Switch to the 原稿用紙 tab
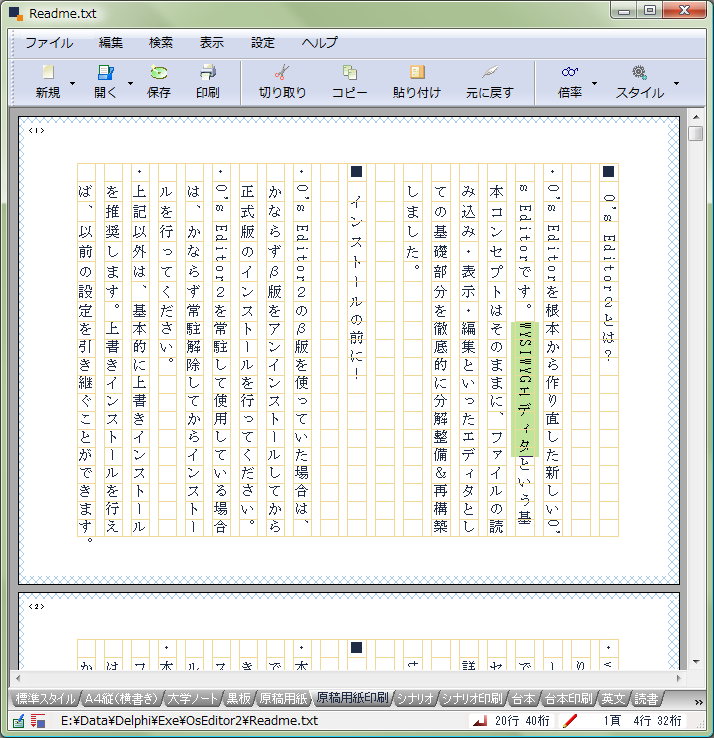This screenshot has width=714, height=738. point(283,698)
